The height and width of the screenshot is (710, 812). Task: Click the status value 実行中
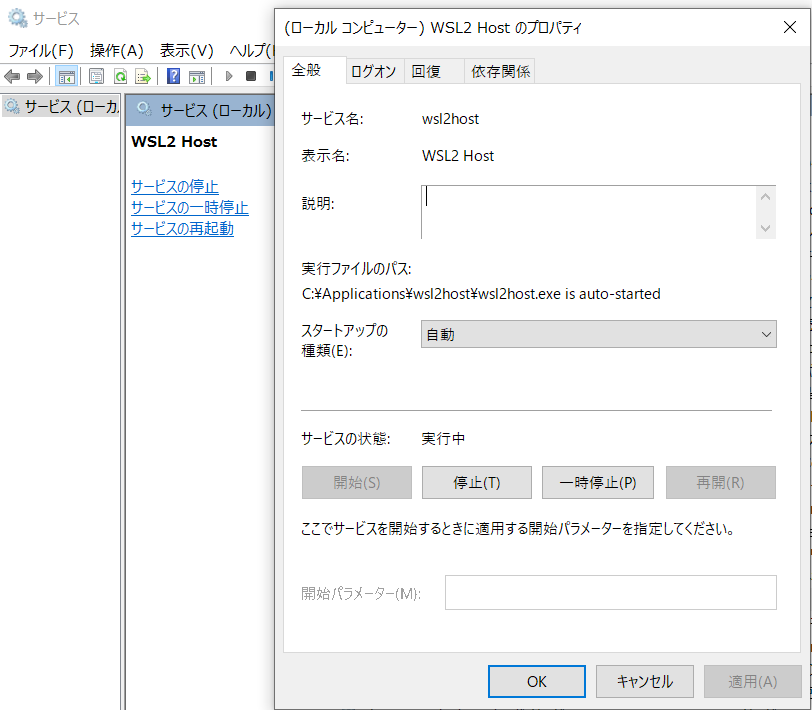click(x=443, y=439)
